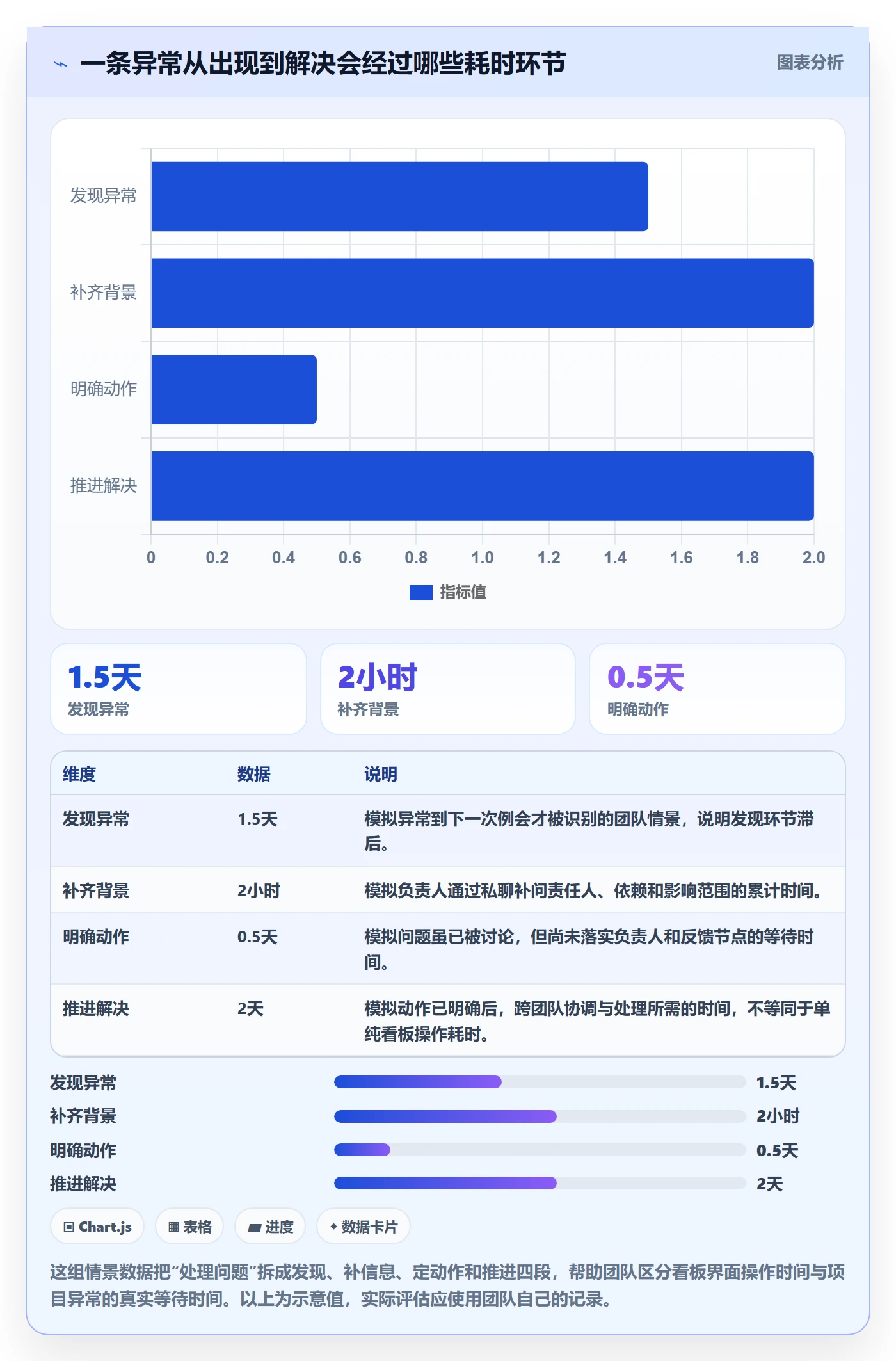Click the Chart.js tag chip
This screenshot has width=896, height=1361.
pyautogui.click(x=97, y=1227)
